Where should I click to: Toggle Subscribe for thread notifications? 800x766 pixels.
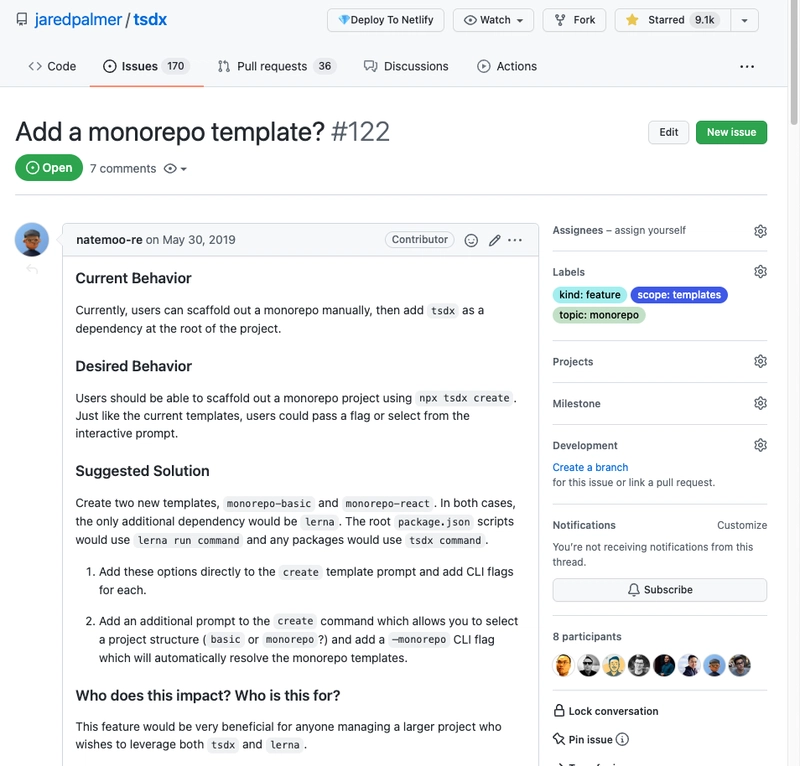[x=659, y=590]
